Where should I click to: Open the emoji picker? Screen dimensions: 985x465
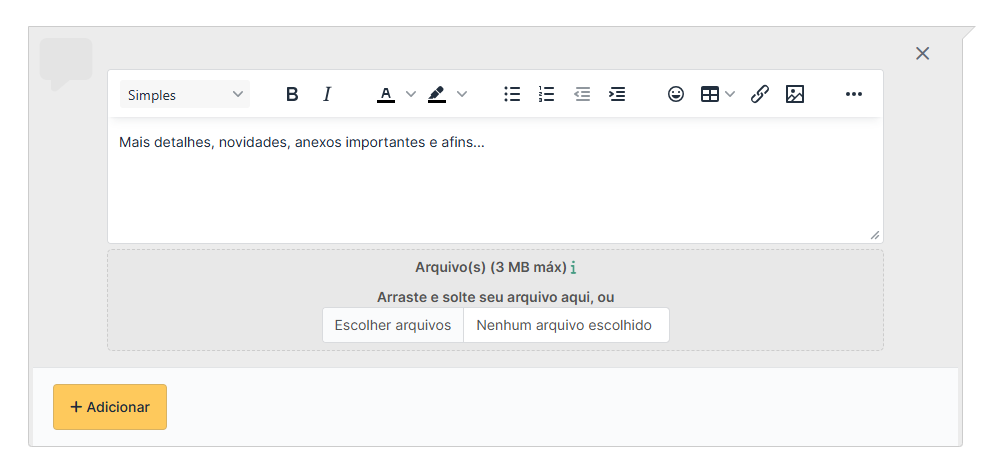tap(676, 94)
